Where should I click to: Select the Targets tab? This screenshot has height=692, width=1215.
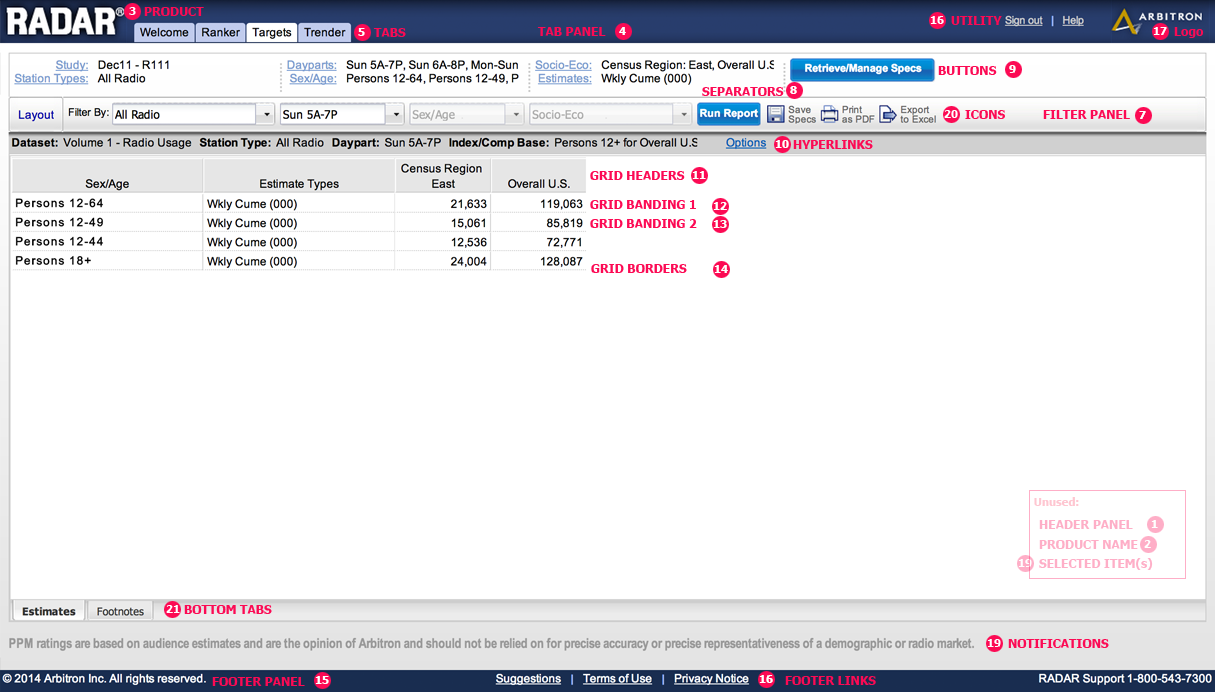coord(272,32)
